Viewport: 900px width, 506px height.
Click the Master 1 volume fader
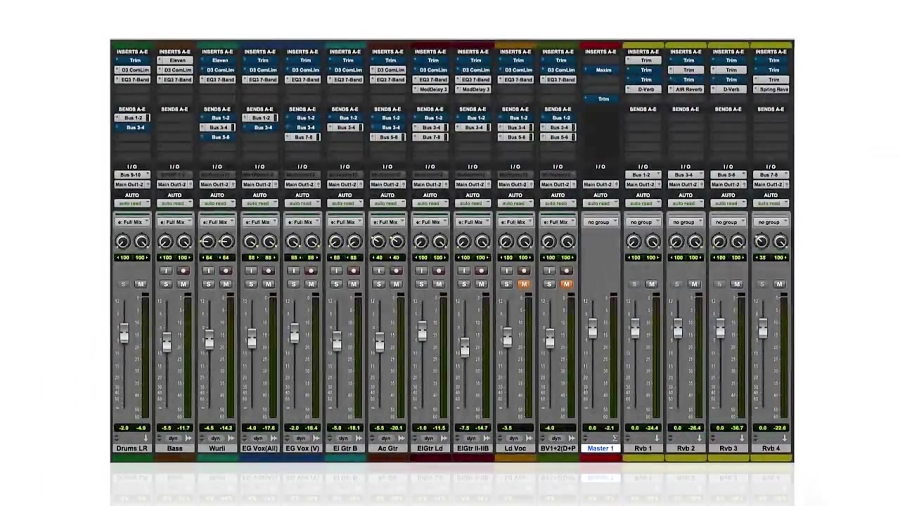[x=592, y=328]
